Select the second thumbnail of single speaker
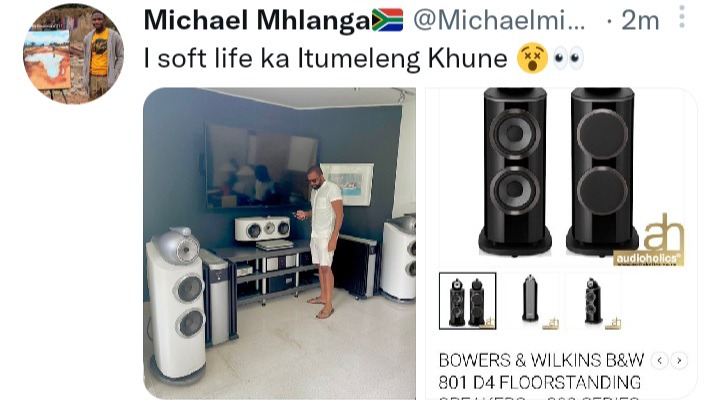720x403 pixels. pos(530,301)
